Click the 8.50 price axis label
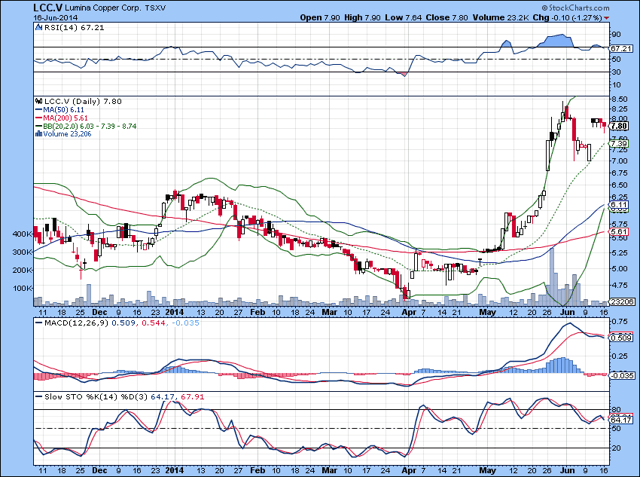640x477 pixels. coord(620,99)
